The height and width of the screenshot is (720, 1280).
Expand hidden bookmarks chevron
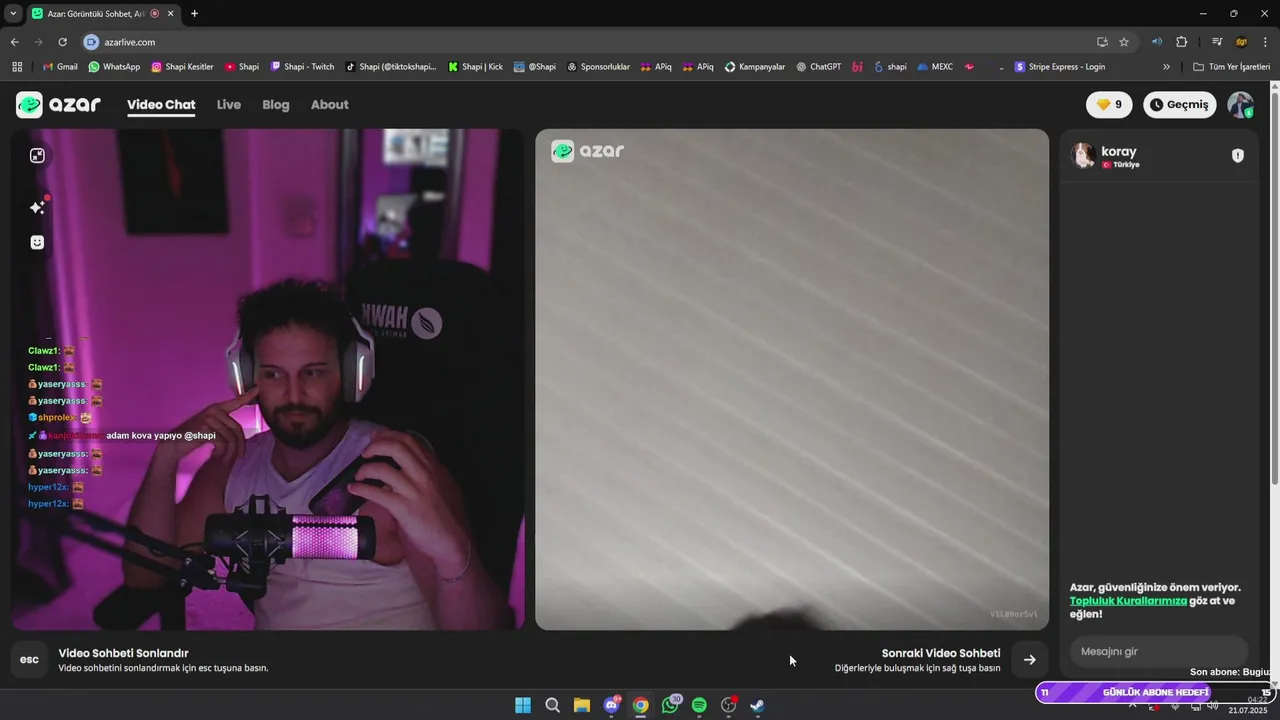1166,67
